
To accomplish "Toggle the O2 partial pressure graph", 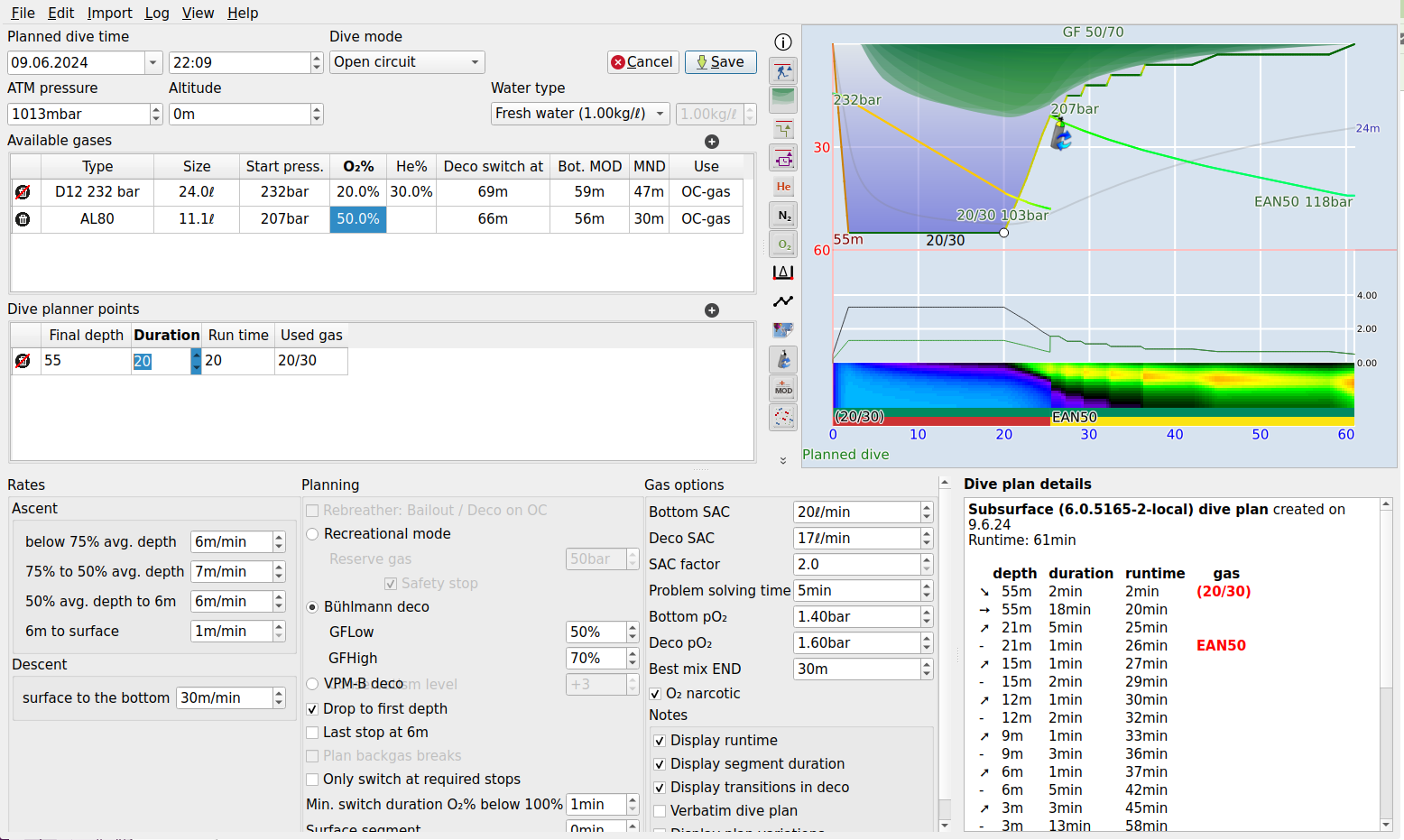I will tap(782, 244).
